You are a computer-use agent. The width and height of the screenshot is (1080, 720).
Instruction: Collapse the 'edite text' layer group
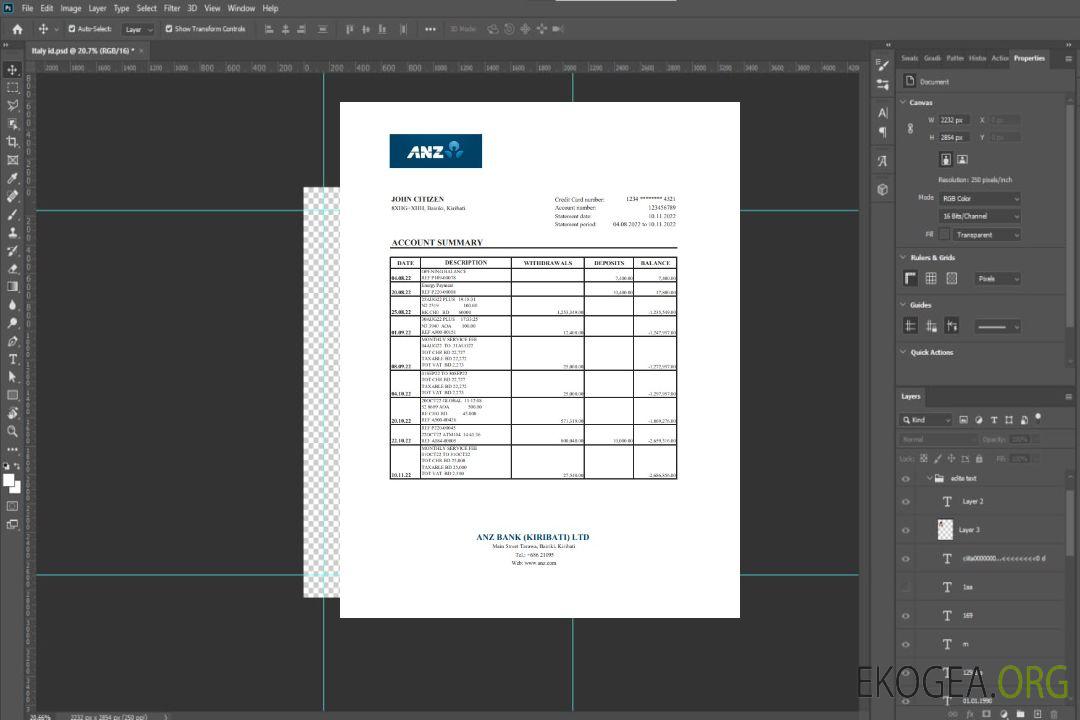click(x=929, y=478)
